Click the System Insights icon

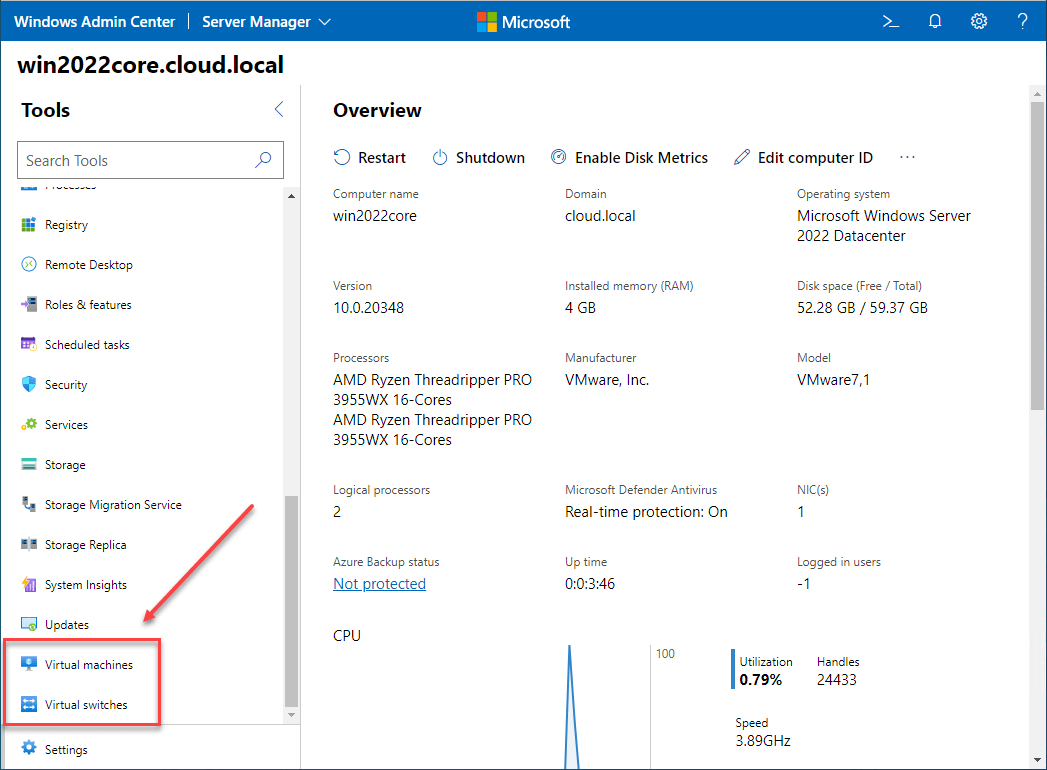pos(29,584)
